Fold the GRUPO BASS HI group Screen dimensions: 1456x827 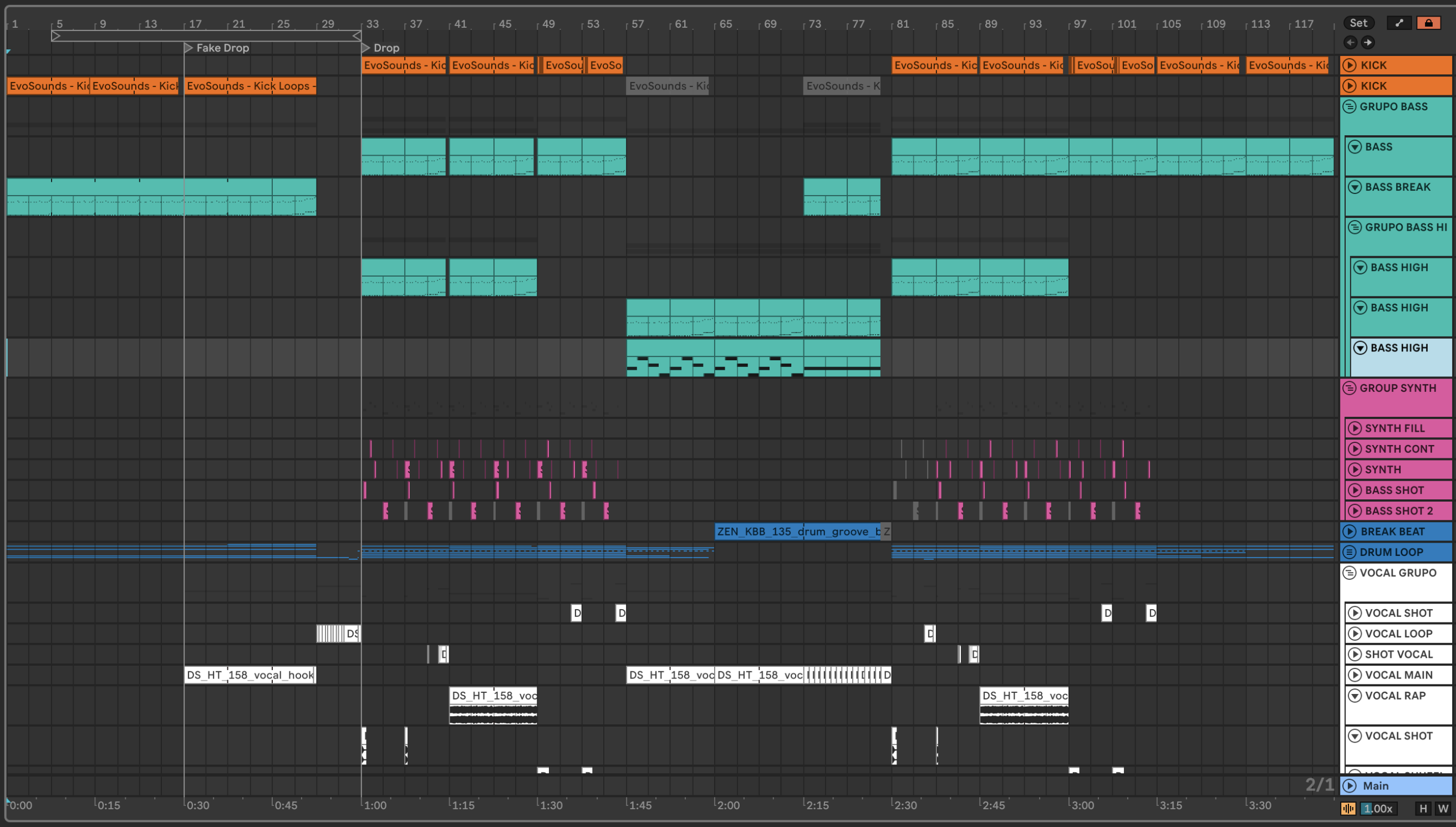point(1355,227)
